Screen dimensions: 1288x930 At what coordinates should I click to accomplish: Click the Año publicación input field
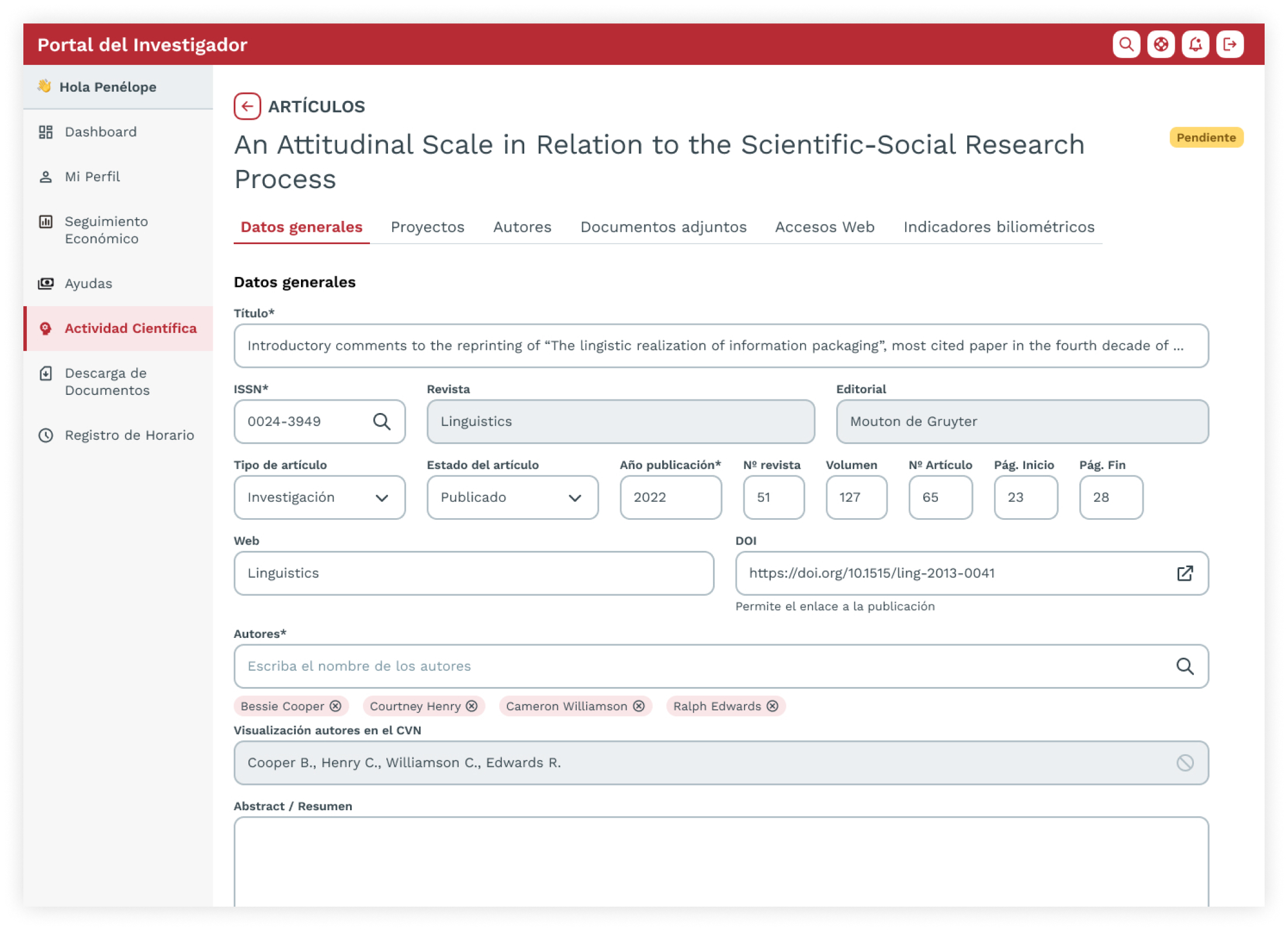tap(670, 497)
